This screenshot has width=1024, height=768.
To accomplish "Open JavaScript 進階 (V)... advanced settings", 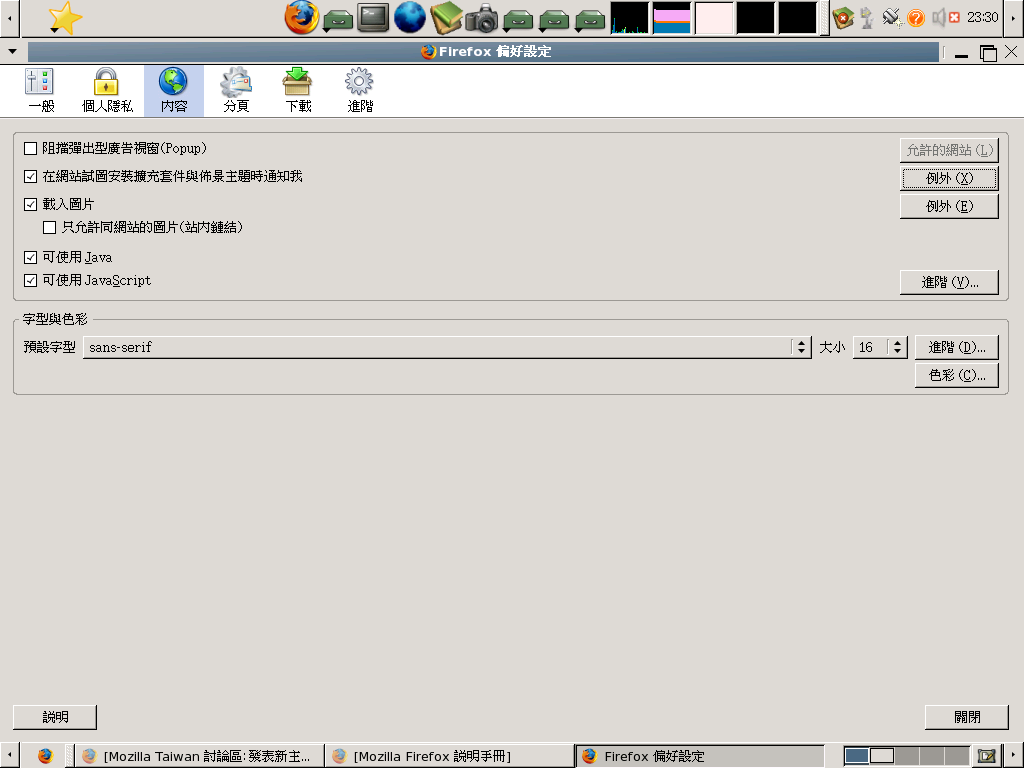I will click(949, 282).
